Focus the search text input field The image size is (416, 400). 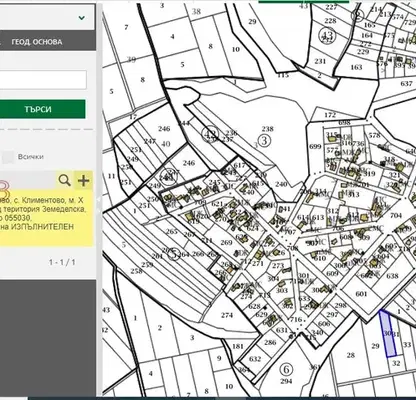pyautogui.click(x=43, y=80)
